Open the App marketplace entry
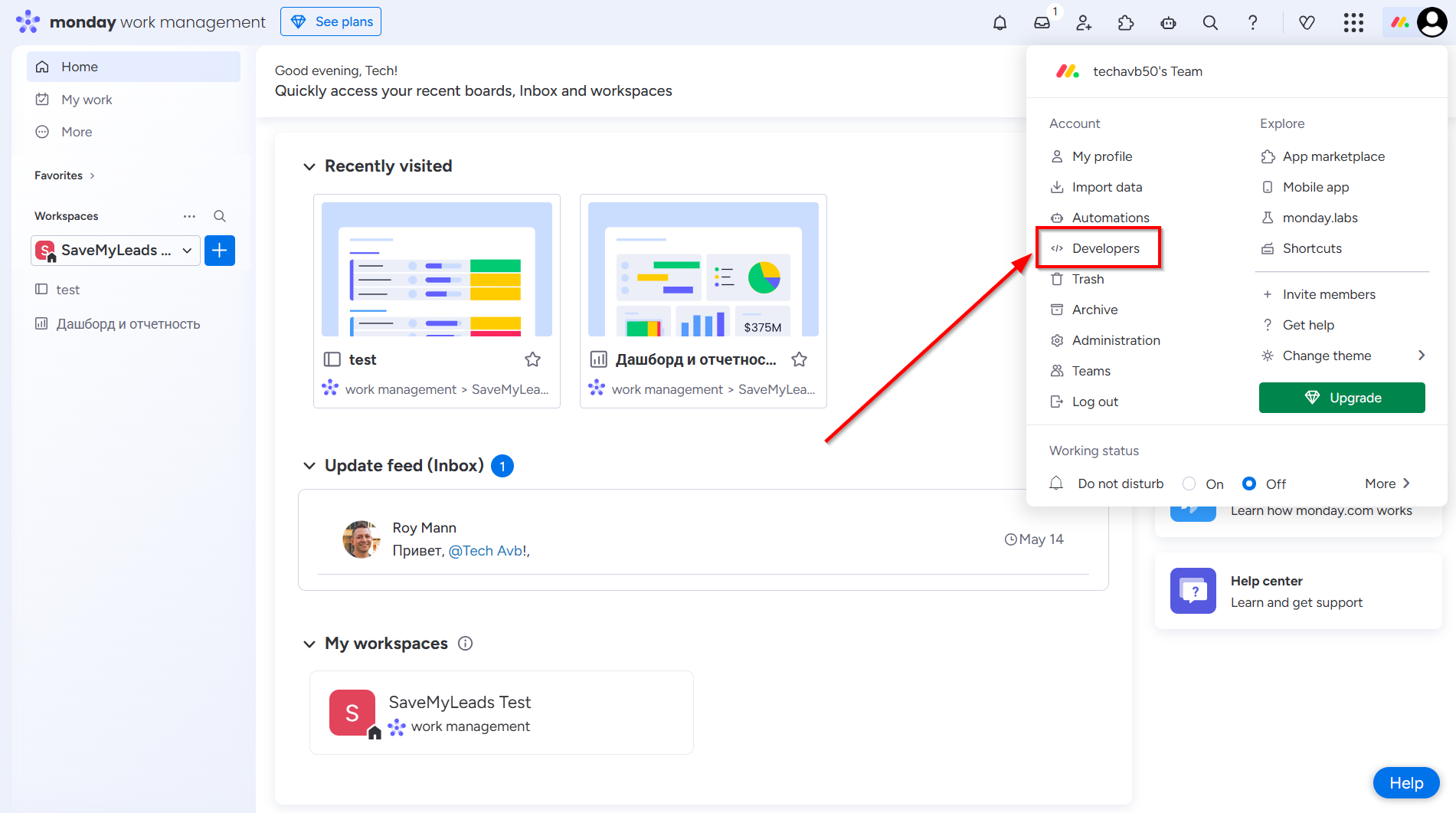1456x813 pixels. [1333, 156]
